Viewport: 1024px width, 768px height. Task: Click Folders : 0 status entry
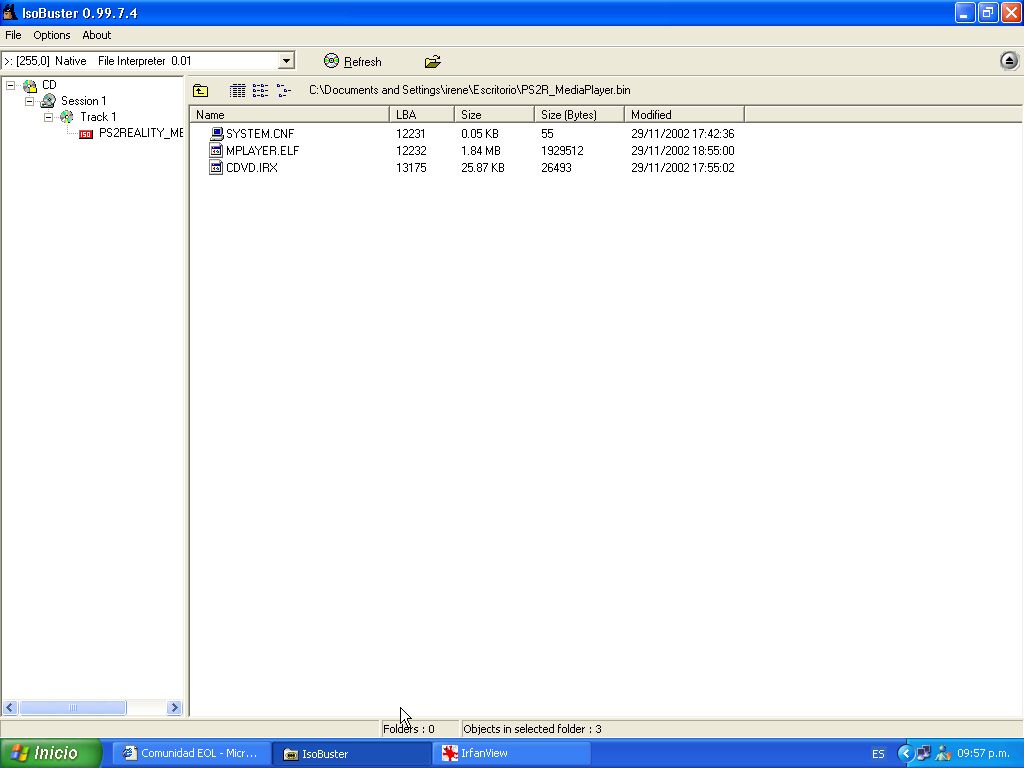(x=409, y=729)
